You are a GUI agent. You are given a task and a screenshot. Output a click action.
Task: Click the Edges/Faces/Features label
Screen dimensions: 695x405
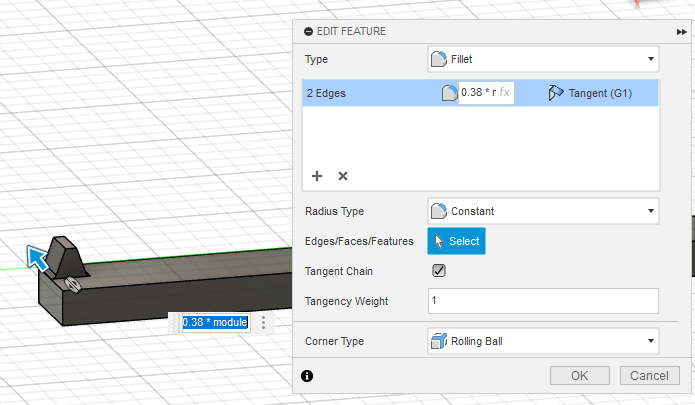359,241
